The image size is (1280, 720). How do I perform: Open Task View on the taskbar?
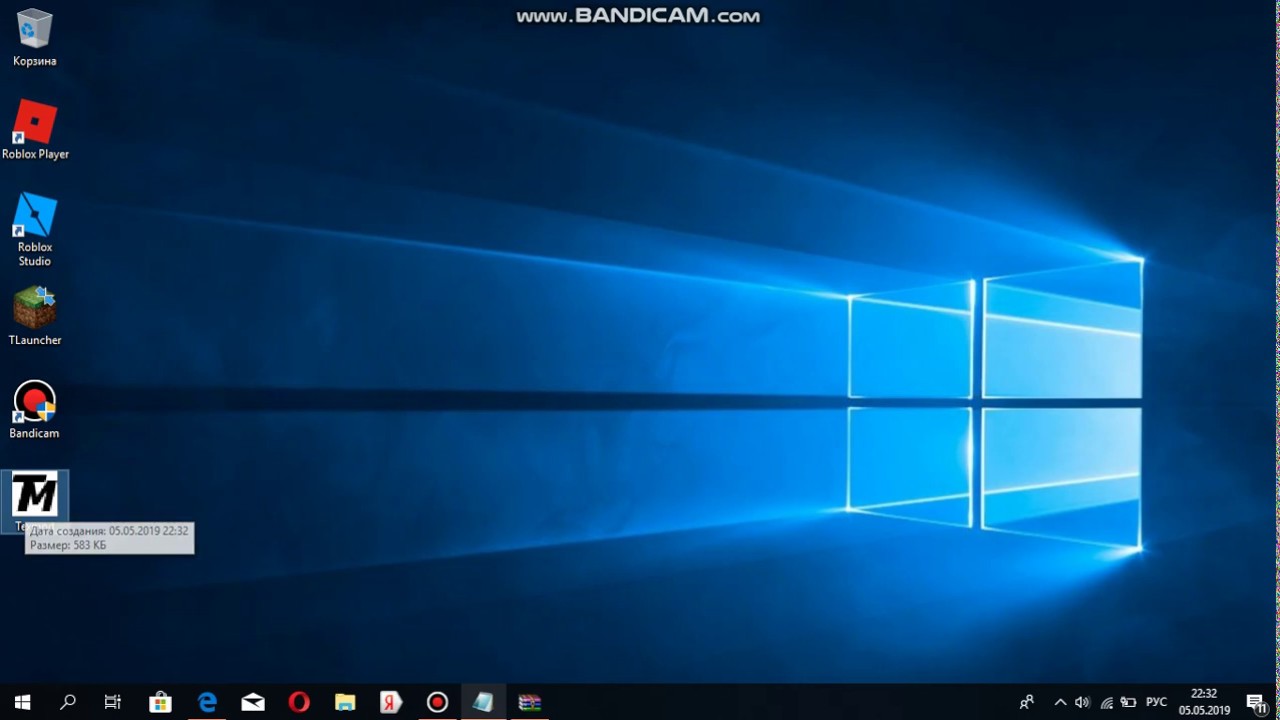113,702
